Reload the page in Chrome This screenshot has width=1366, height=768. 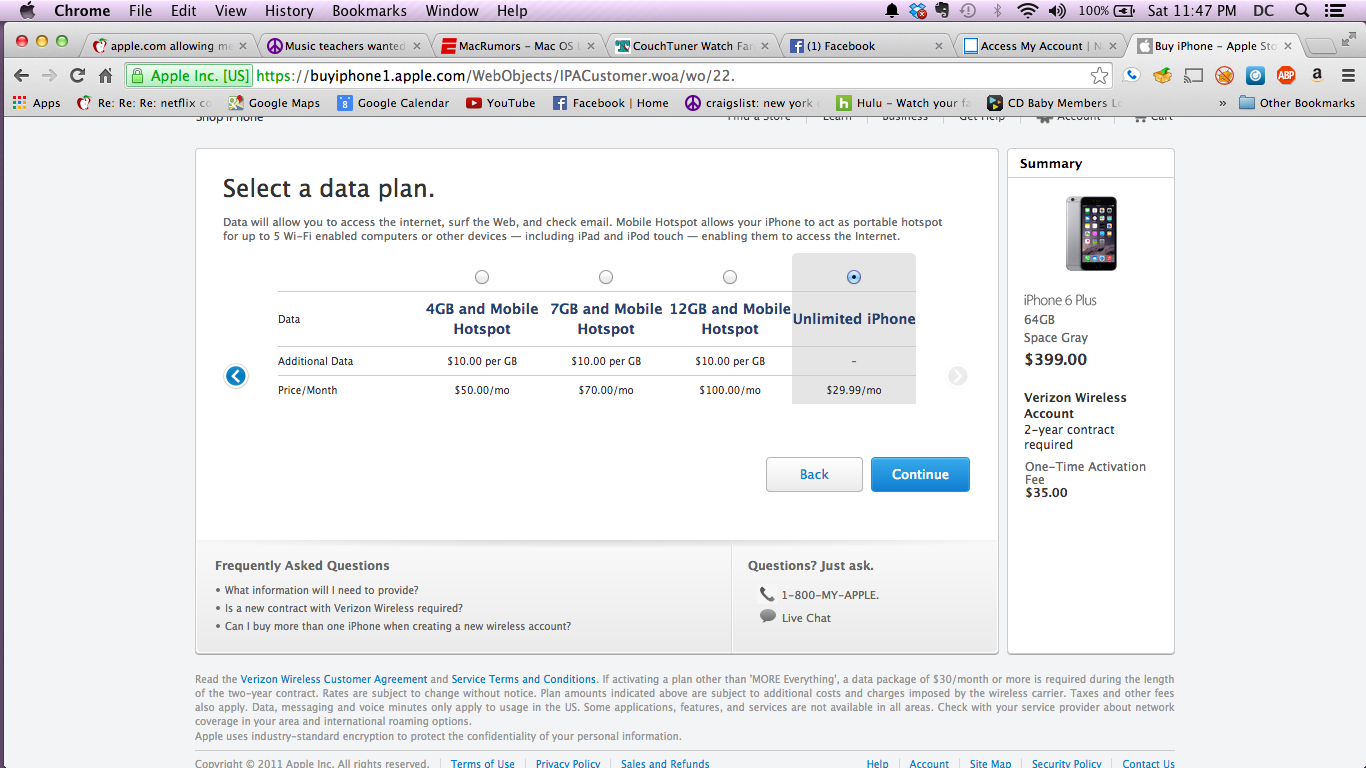point(77,76)
